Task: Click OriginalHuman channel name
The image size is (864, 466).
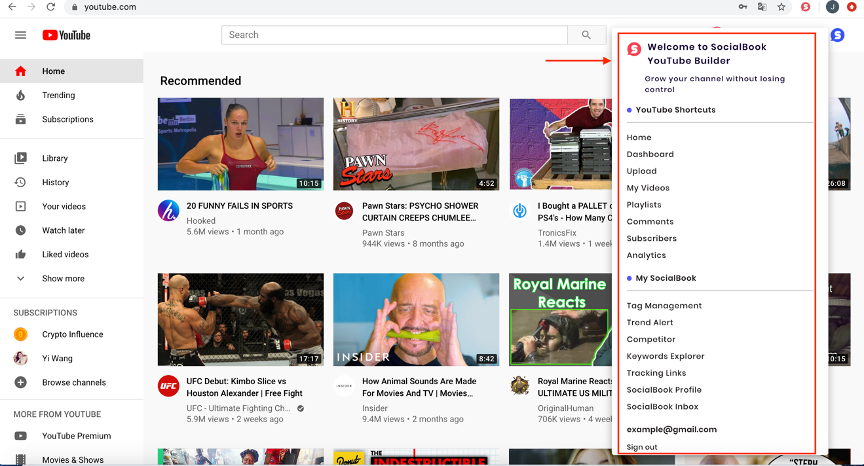Action: [565, 408]
